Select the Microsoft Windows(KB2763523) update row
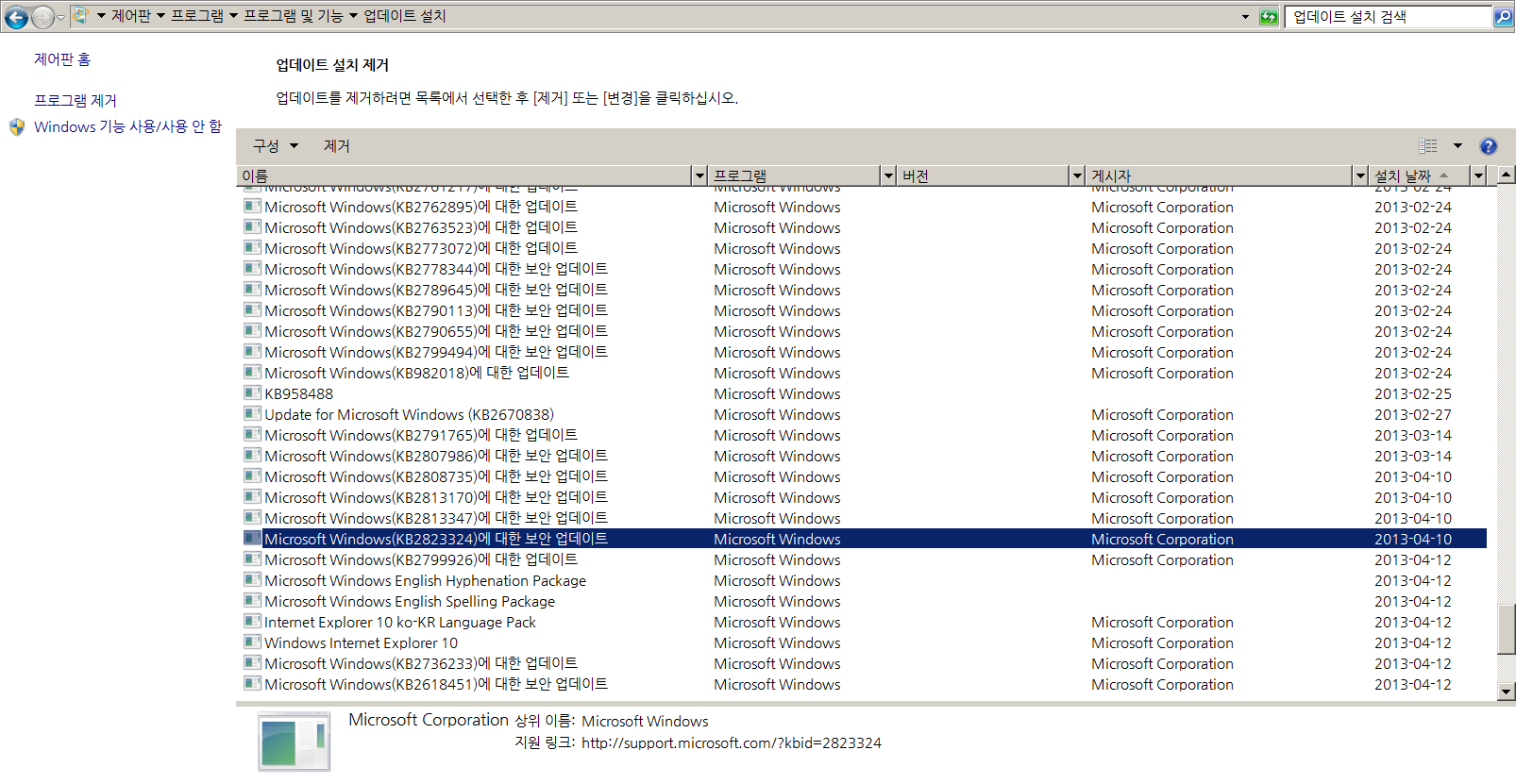 [x=864, y=227]
